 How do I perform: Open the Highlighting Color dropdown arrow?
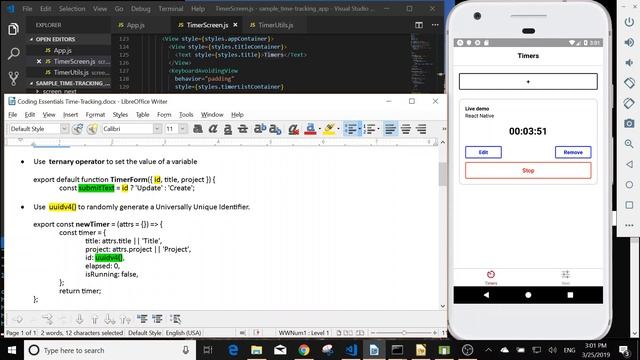(x=338, y=129)
